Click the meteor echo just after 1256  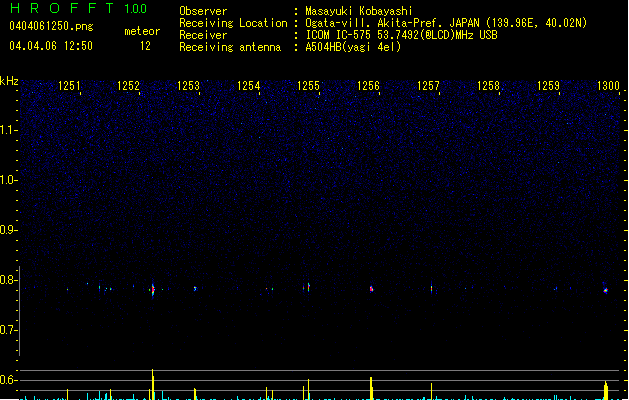click(371, 288)
